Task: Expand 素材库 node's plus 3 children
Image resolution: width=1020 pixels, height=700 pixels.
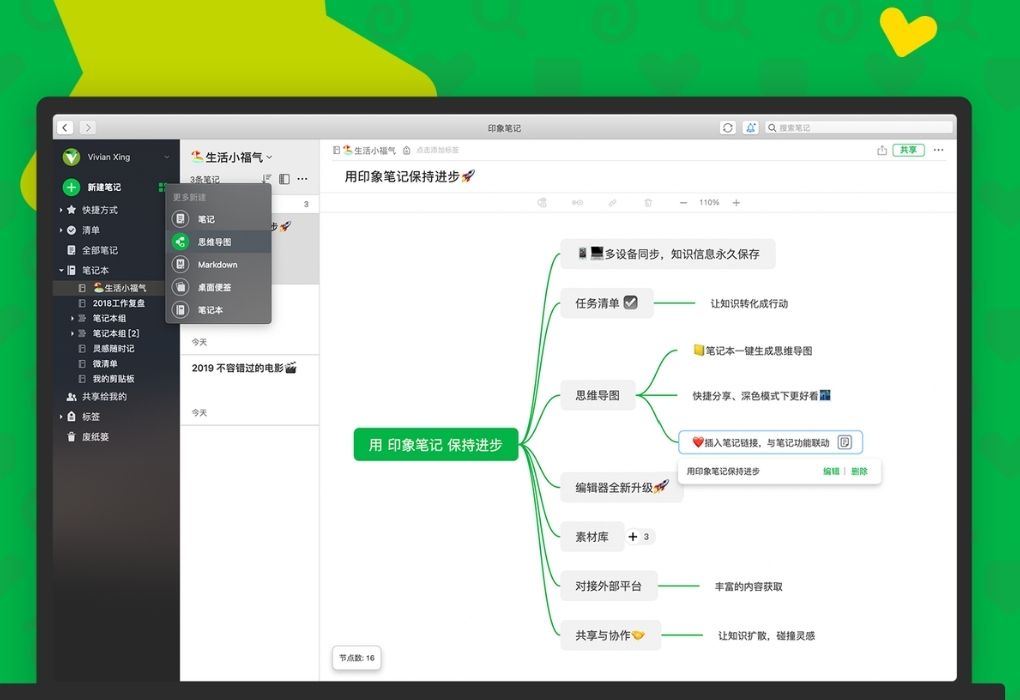Action: [x=639, y=537]
